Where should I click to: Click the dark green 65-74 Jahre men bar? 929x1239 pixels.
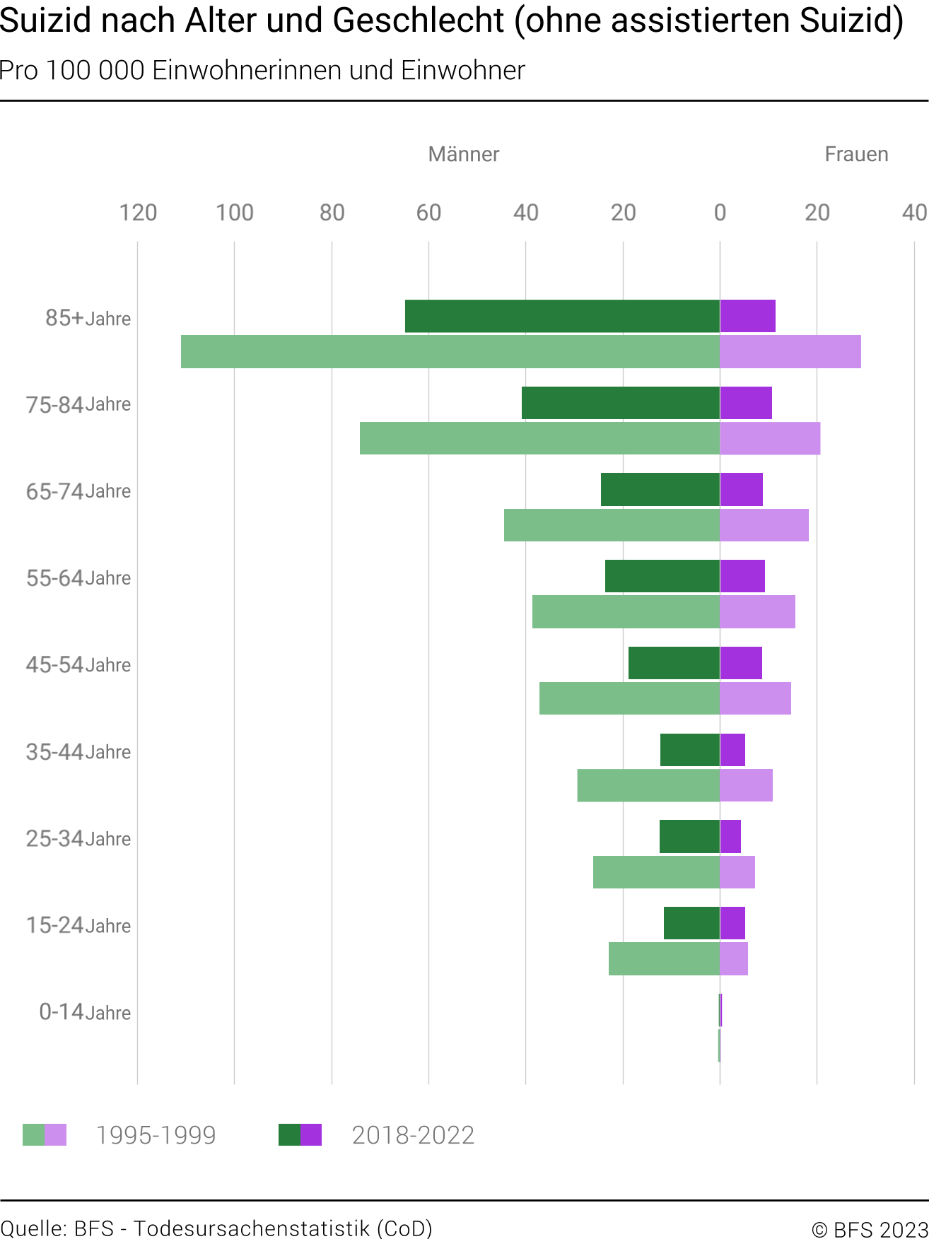point(660,490)
